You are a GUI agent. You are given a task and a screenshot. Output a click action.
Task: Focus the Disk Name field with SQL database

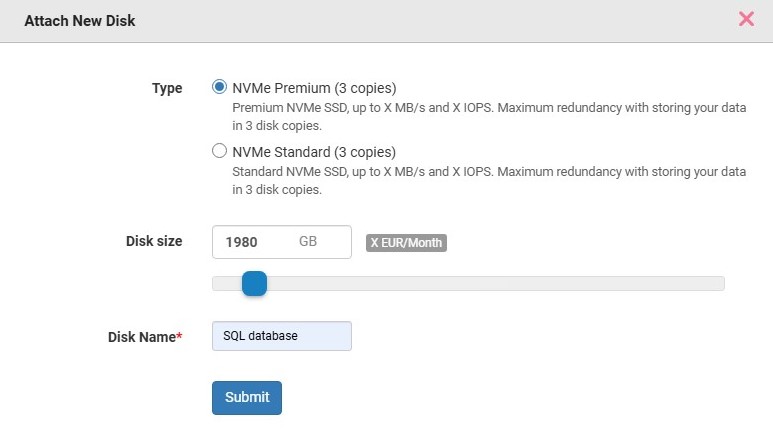pos(281,336)
